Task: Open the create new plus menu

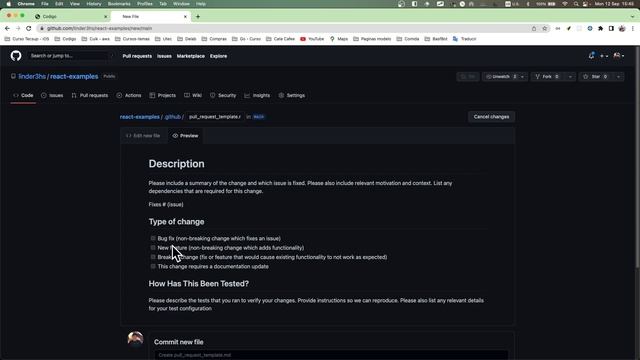Action: tap(604, 56)
